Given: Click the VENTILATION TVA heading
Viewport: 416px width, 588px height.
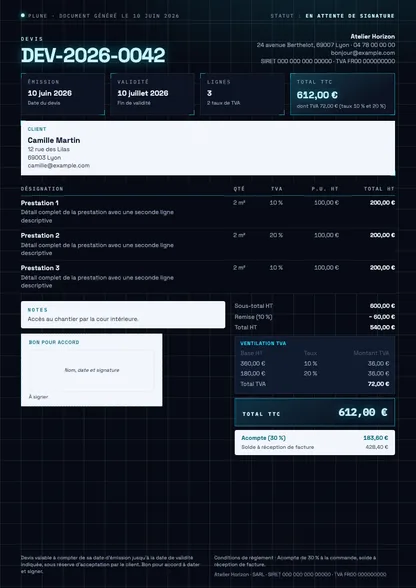Looking at the screenshot, I should click(x=263, y=344).
